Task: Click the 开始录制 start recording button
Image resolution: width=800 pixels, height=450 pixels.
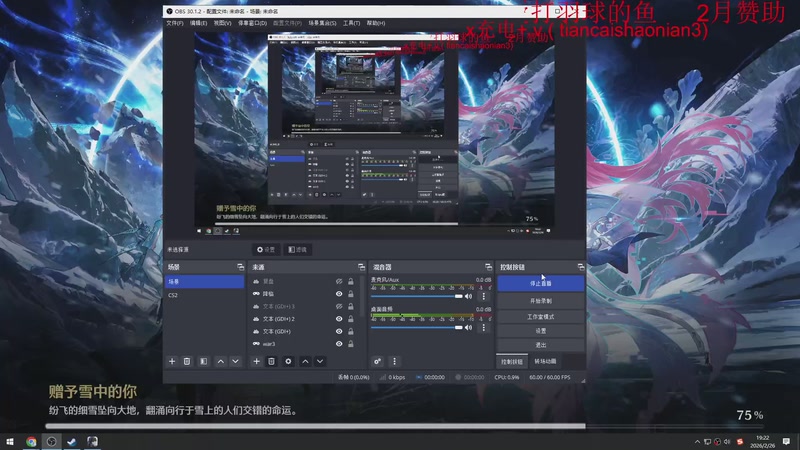Action: coord(541,301)
